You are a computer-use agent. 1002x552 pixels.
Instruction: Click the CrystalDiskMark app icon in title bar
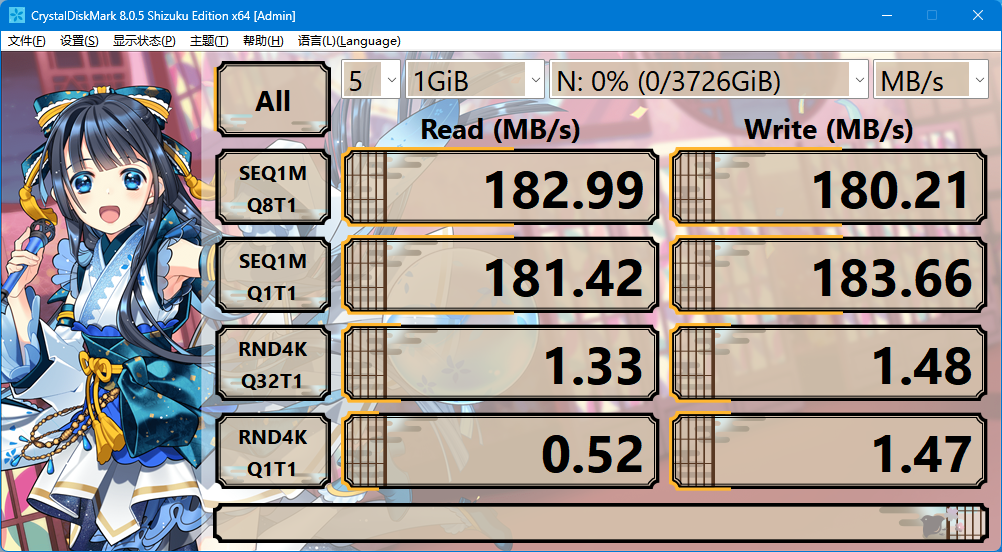pos(17,15)
